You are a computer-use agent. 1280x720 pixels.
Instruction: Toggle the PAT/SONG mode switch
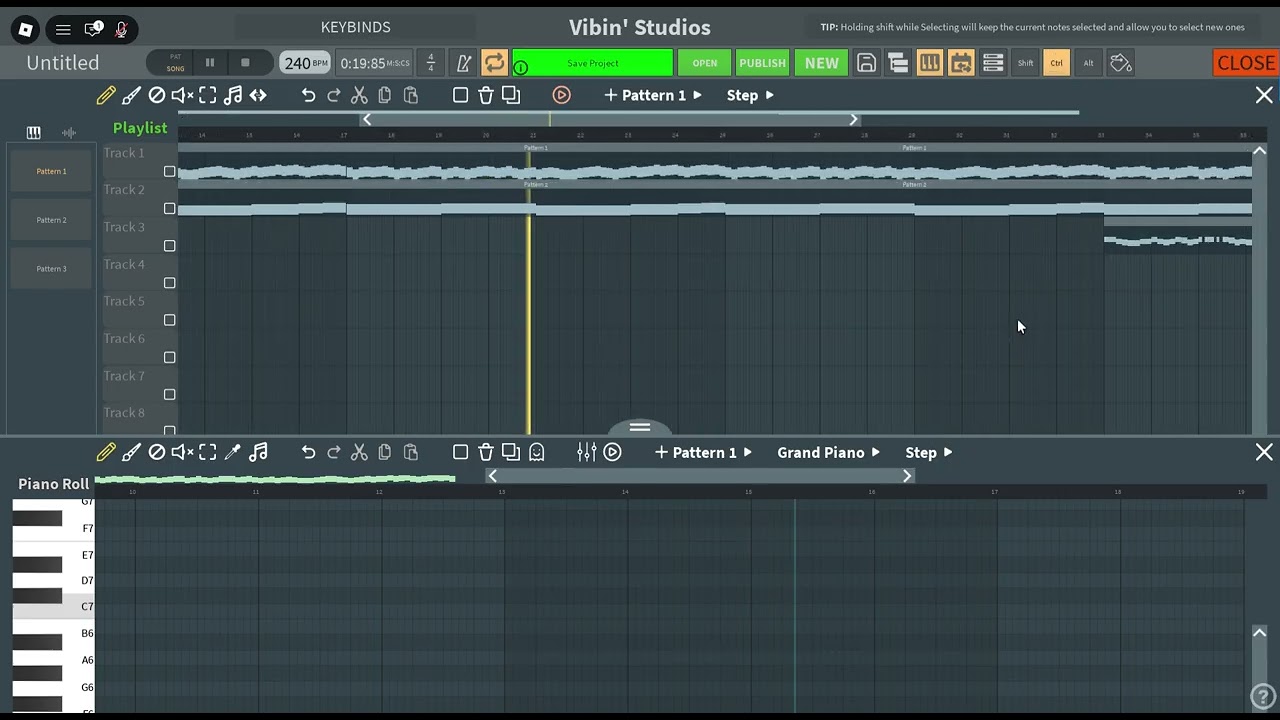click(x=175, y=63)
